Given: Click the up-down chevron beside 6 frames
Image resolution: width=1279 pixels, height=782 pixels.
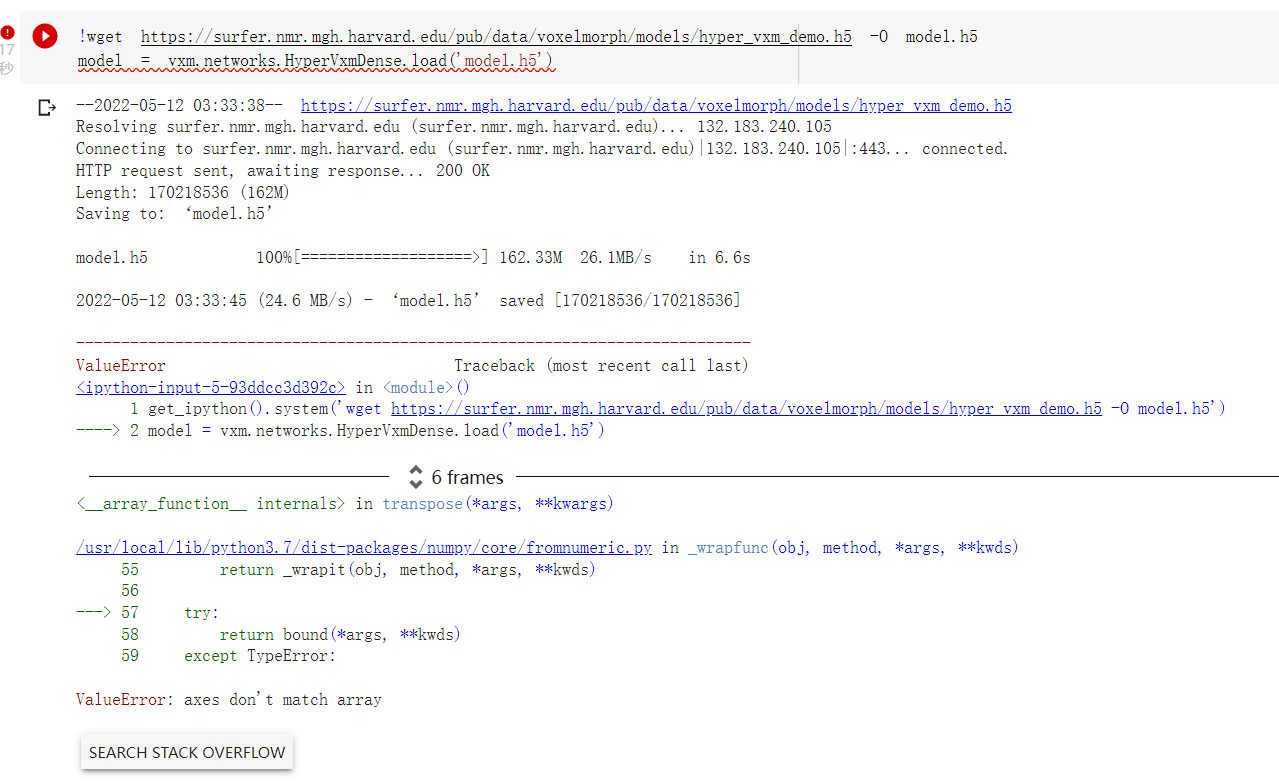Looking at the screenshot, I should [x=415, y=477].
